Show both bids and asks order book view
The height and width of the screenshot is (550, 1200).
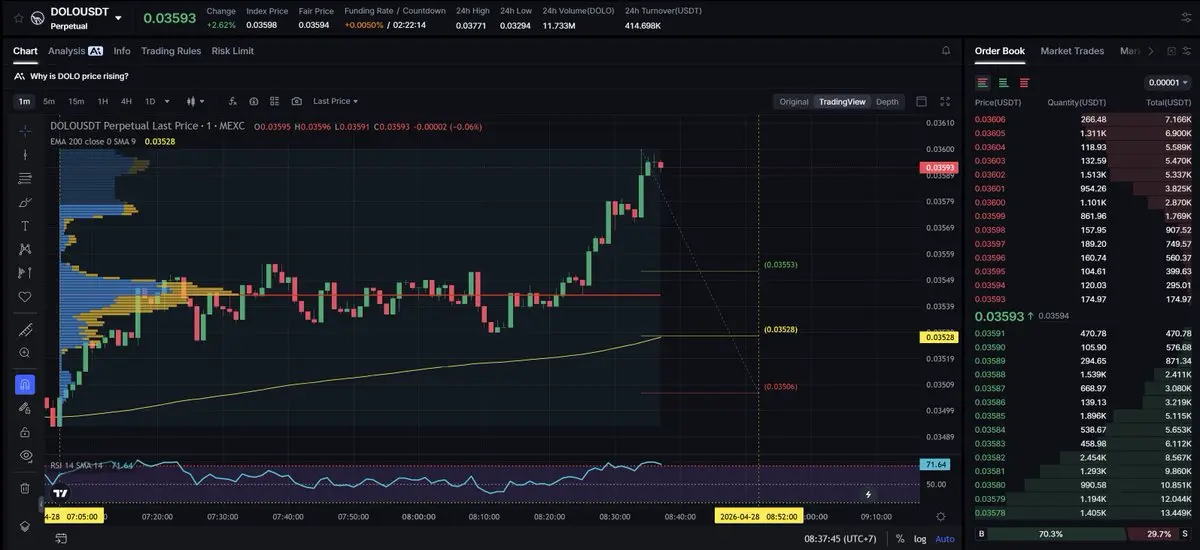(x=983, y=83)
